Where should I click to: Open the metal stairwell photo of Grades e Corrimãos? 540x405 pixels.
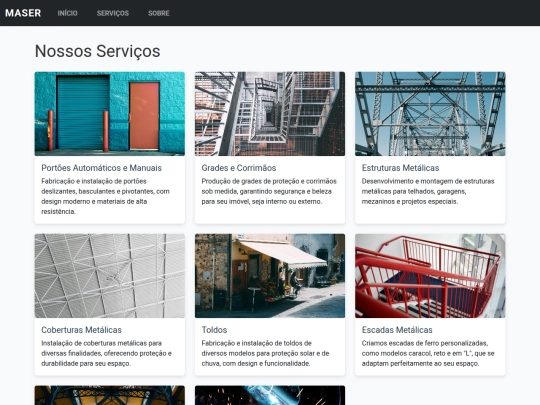270,114
